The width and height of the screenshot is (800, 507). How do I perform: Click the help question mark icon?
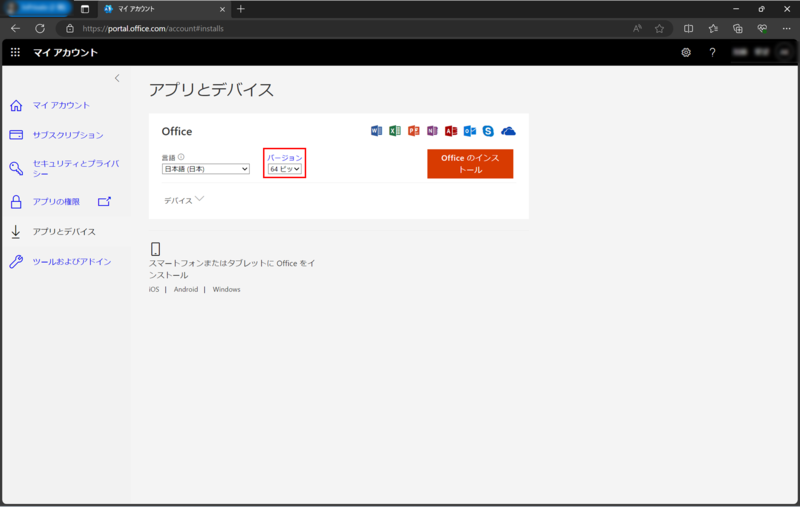point(712,52)
